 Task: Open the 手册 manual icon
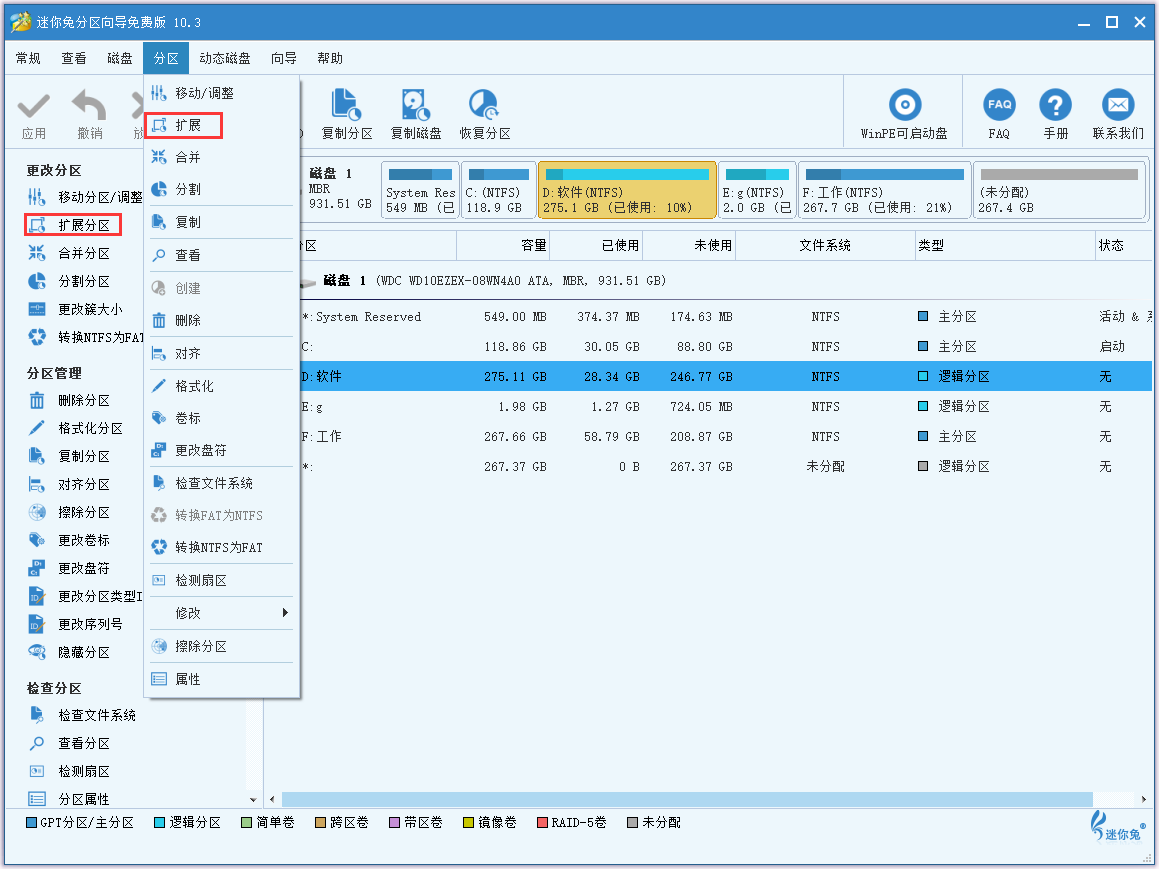click(x=1056, y=115)
